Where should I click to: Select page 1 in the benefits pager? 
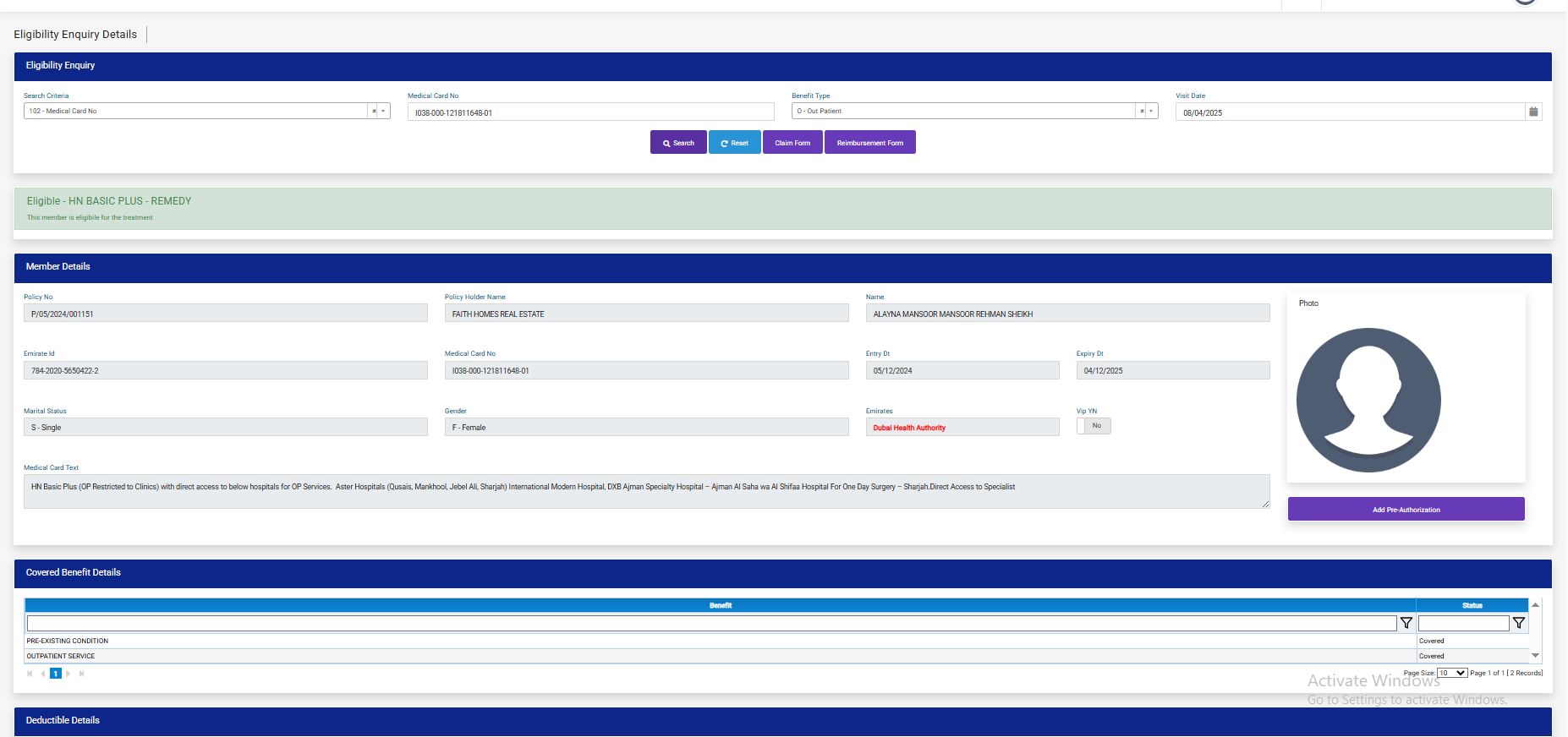56,674
